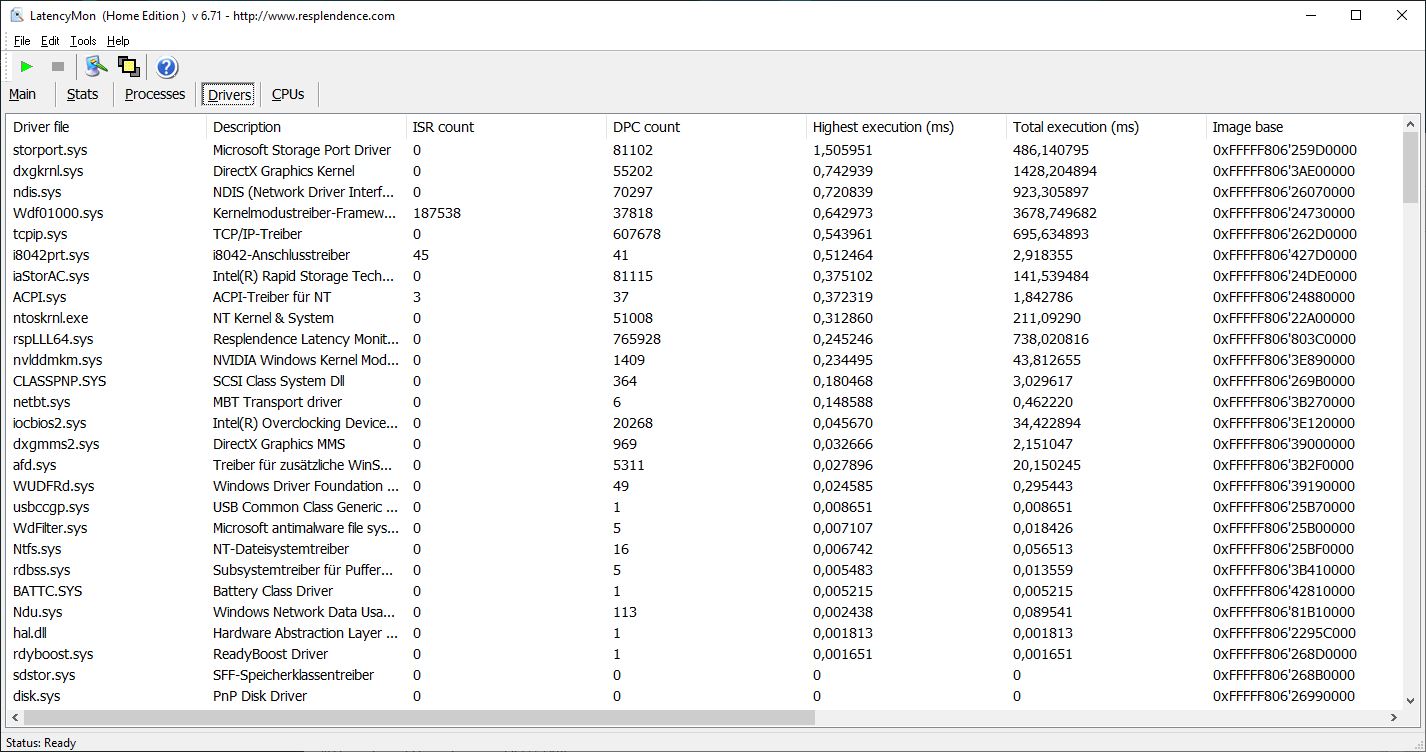
Task: Select the i8042prt.sys driver row
Action: (704, 255)
